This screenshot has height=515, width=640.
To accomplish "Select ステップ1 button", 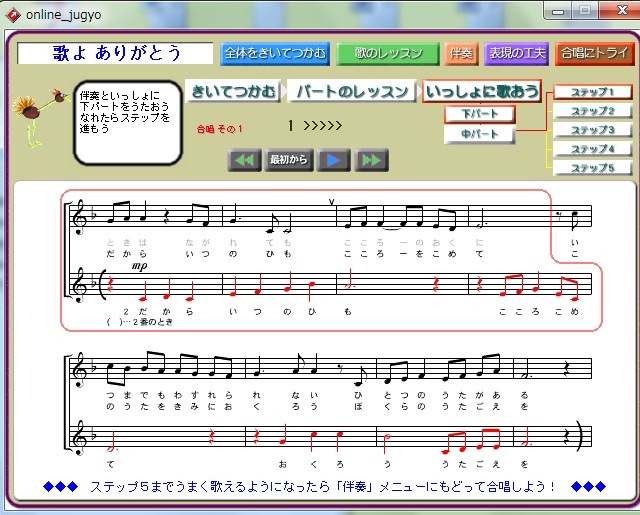I will point(593,92).
